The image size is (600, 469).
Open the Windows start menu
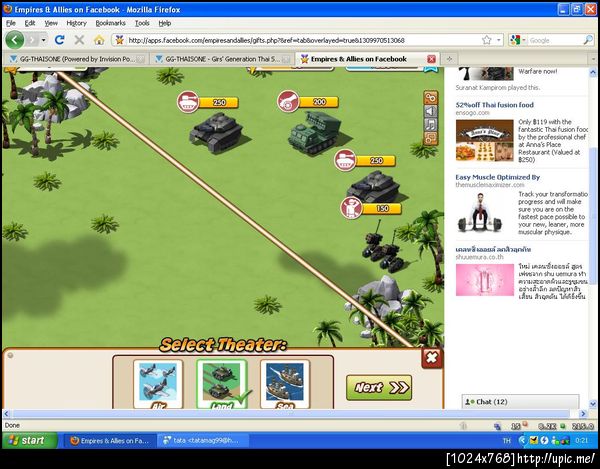29,440
